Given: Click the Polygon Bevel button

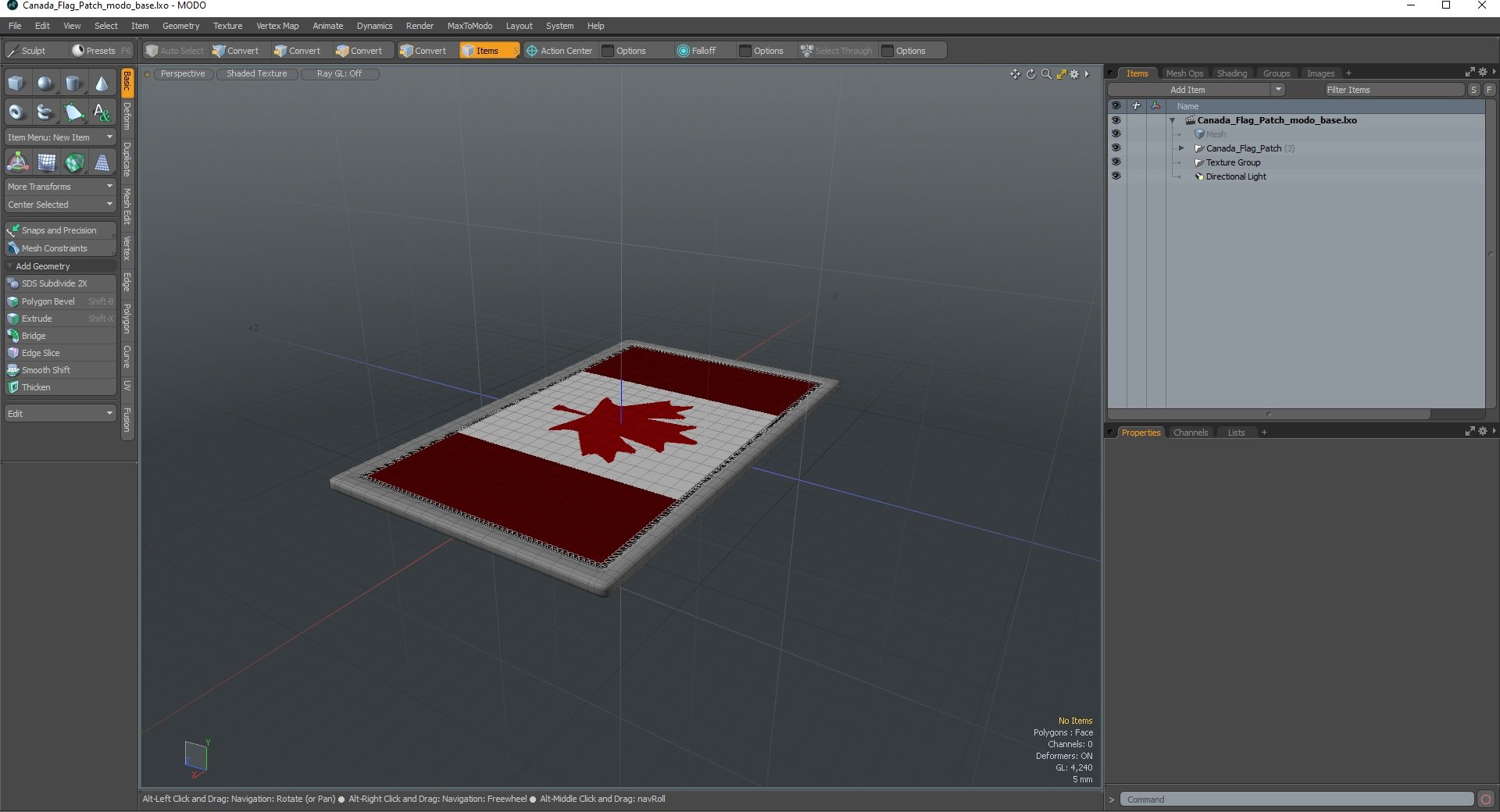Looking at the screenshot, I should coord(60,301).
